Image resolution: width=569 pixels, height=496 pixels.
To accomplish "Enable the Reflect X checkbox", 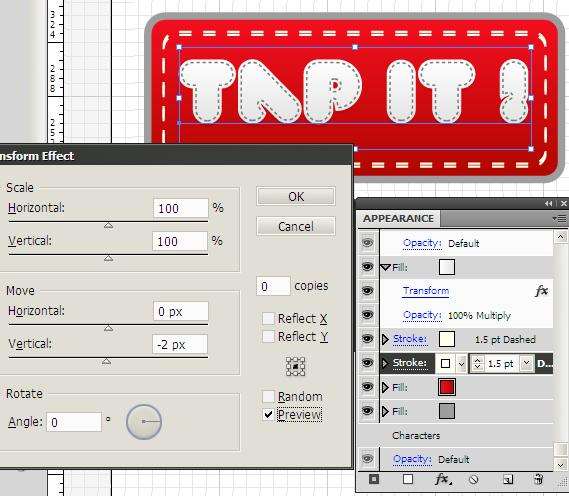I will pos(268,318).
